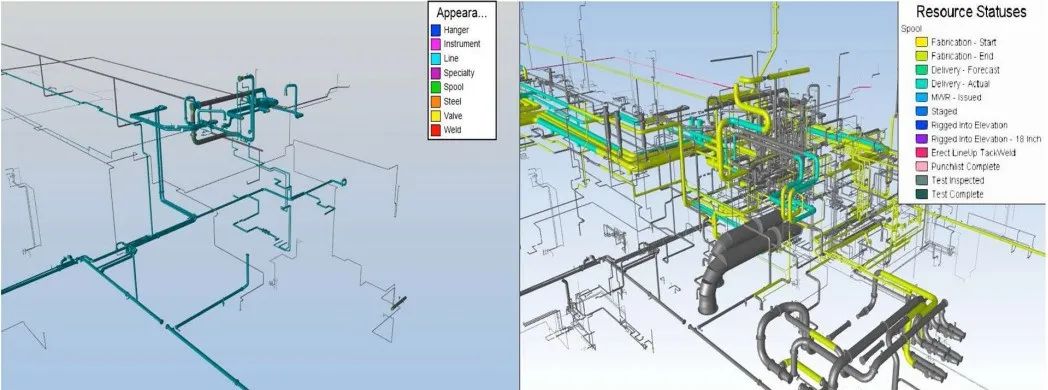
Task: Select the orange Steel swatch
Action: [436, 102]
